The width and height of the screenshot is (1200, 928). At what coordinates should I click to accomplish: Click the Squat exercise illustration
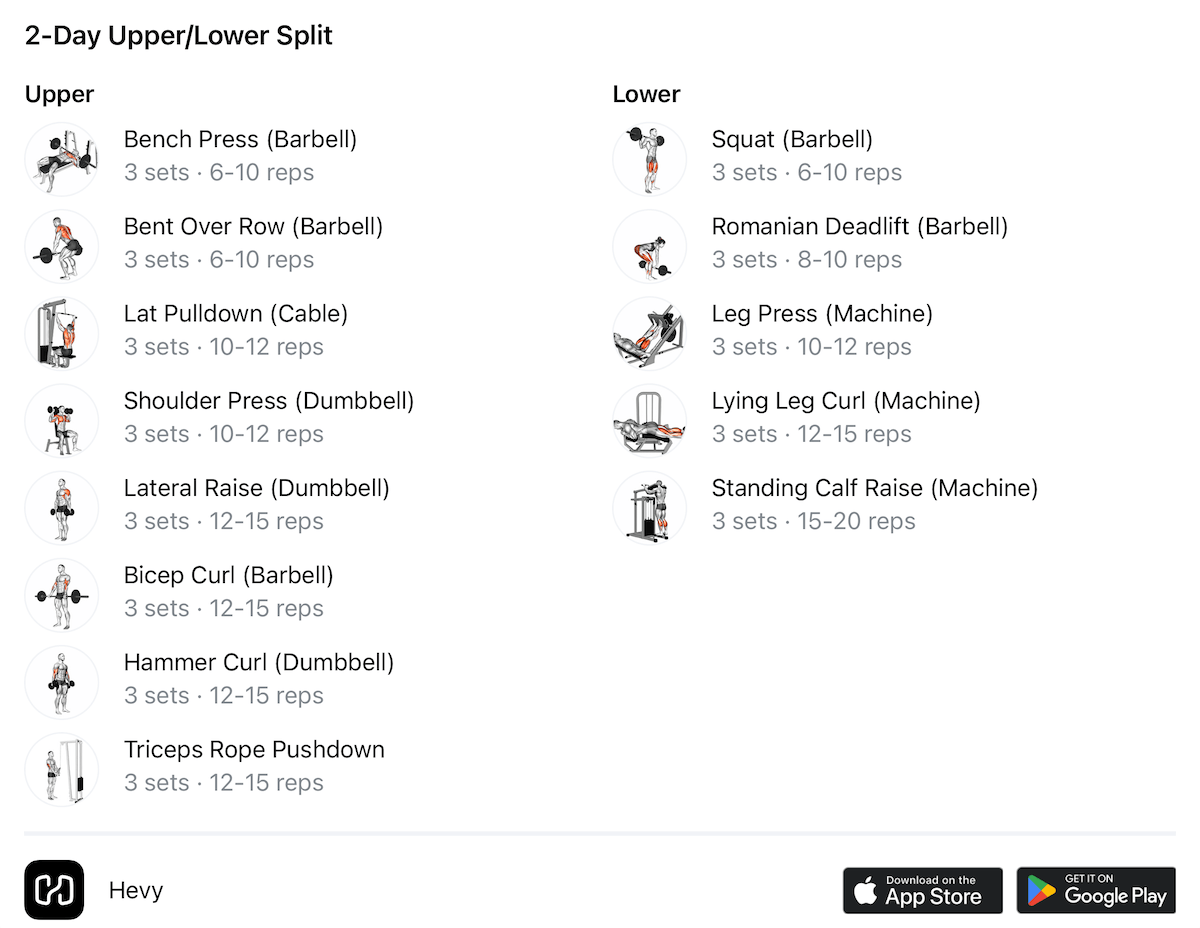click(x=649, y=158)
